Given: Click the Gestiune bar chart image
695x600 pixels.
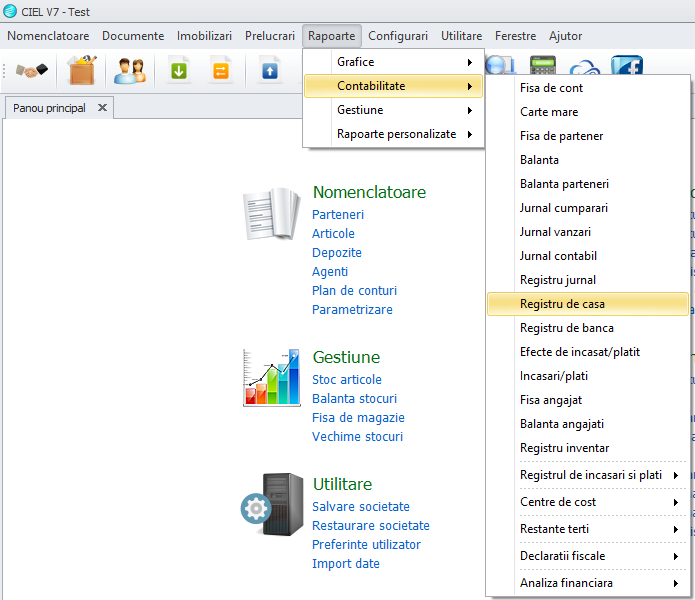Looking at the screenshot, I should (x=271, y=377).
